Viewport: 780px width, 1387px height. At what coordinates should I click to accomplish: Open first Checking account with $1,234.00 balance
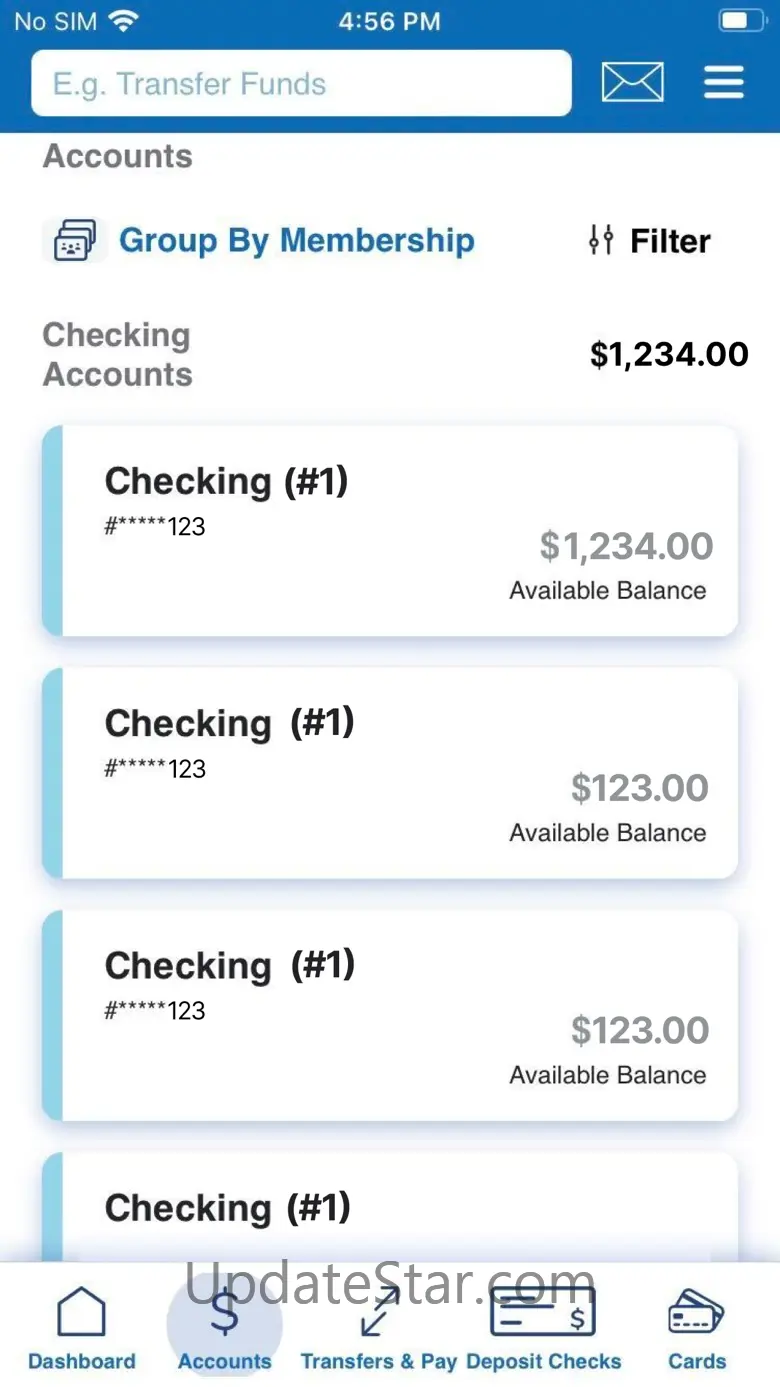(390, 531)
